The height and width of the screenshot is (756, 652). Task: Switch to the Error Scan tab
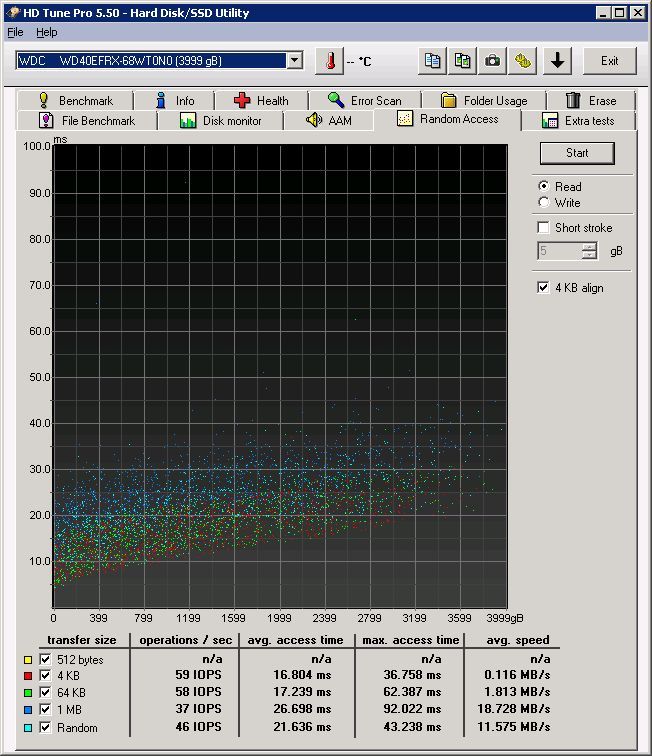click(365, 101)
